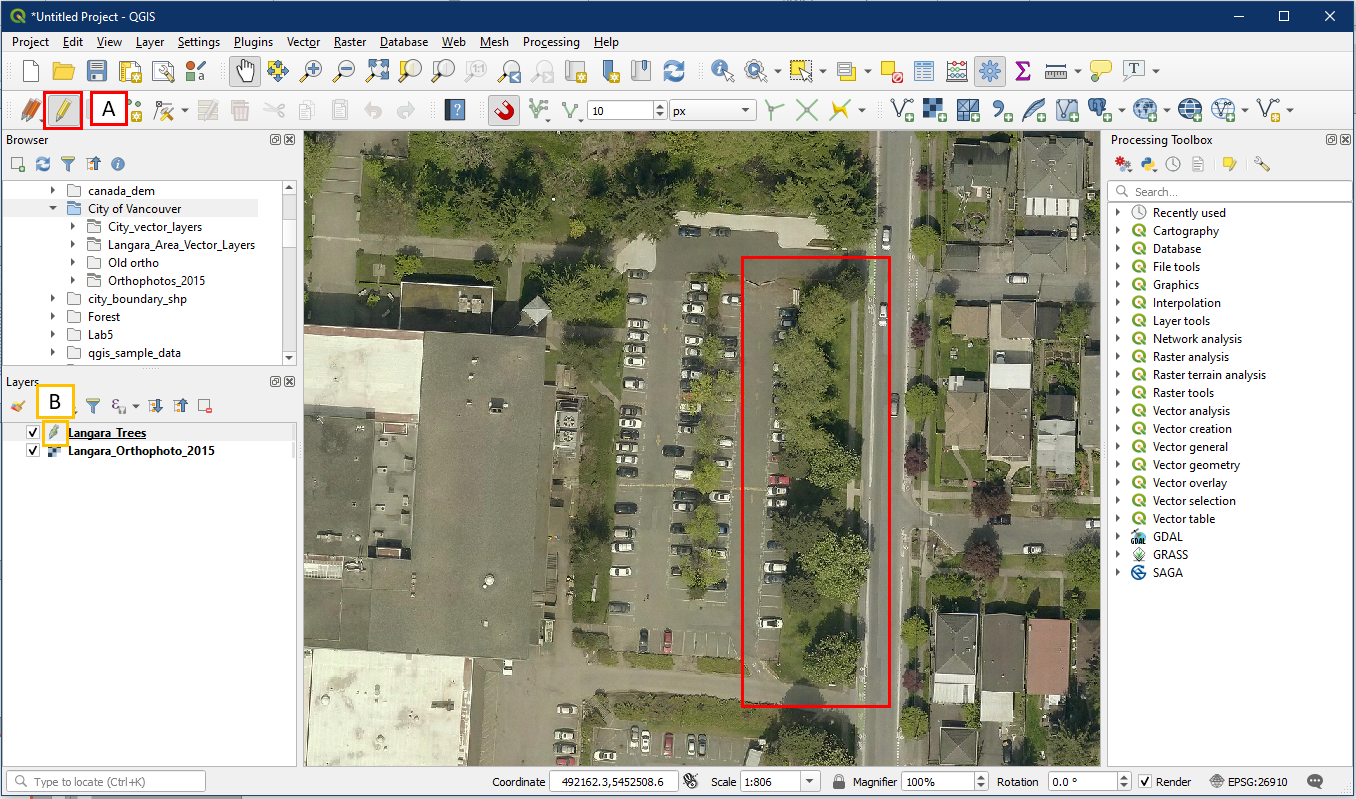Image resolution: width=1356 pixels, height=799 pixels.
Task: Open the Field Calculator abacus icon
Action: (957, 71)
